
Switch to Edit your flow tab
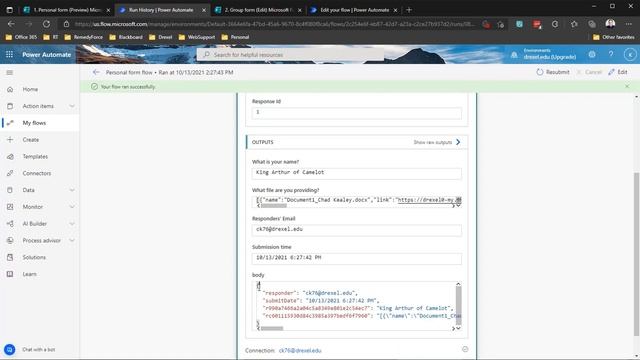tap(353, 10)
